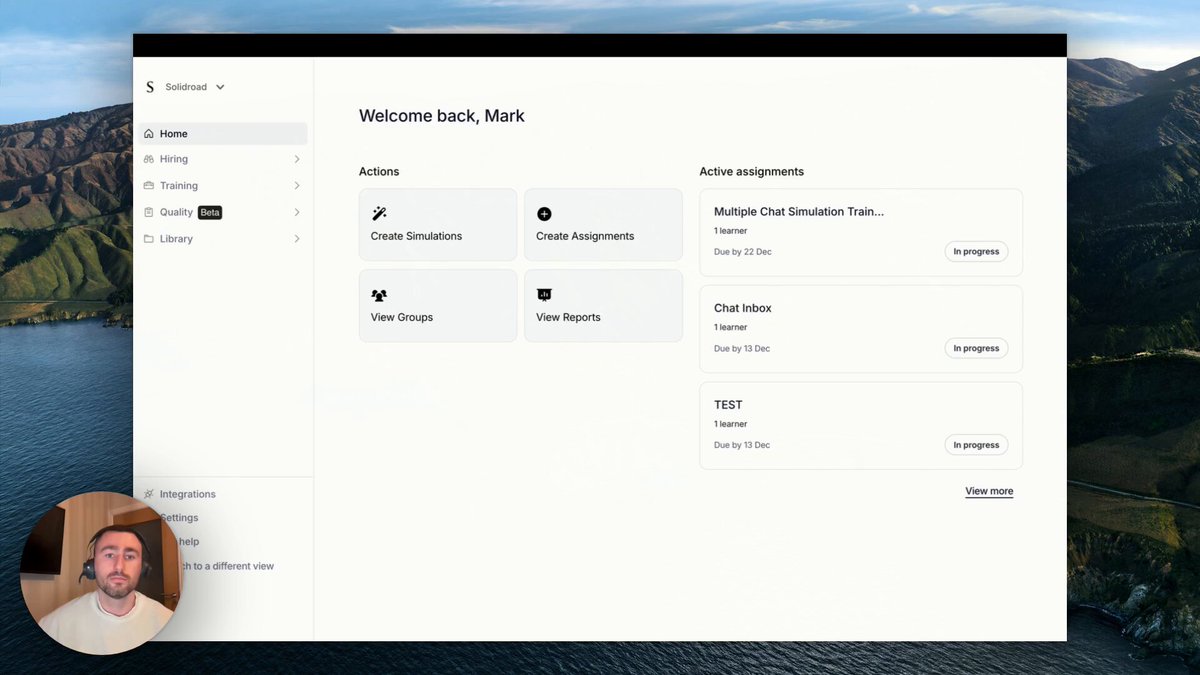Click the Training briefcase icon

[149, 186]
